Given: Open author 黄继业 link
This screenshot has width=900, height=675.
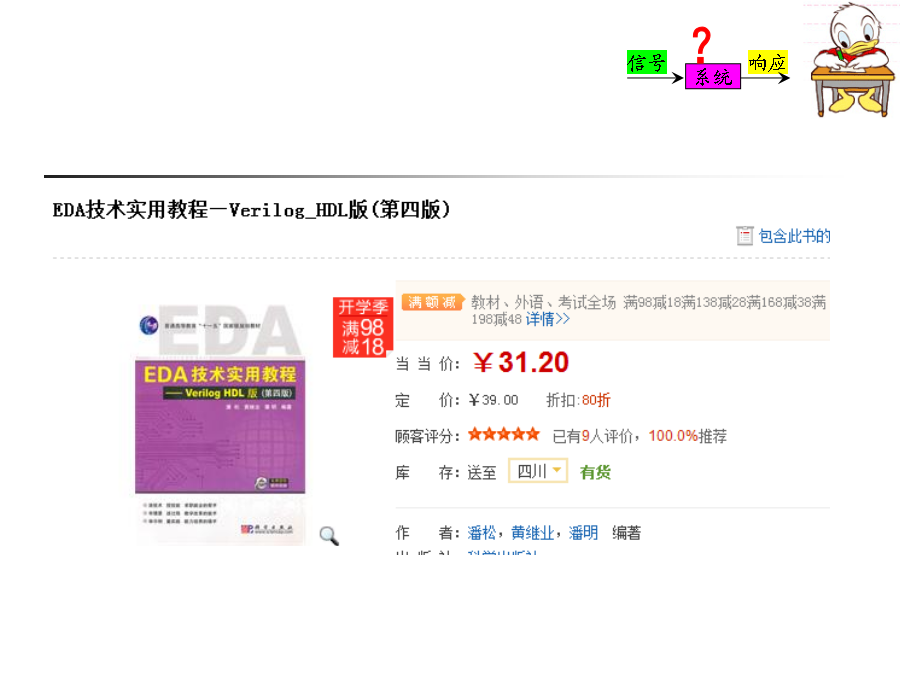Looking at the screenshot, I should 532,533.
